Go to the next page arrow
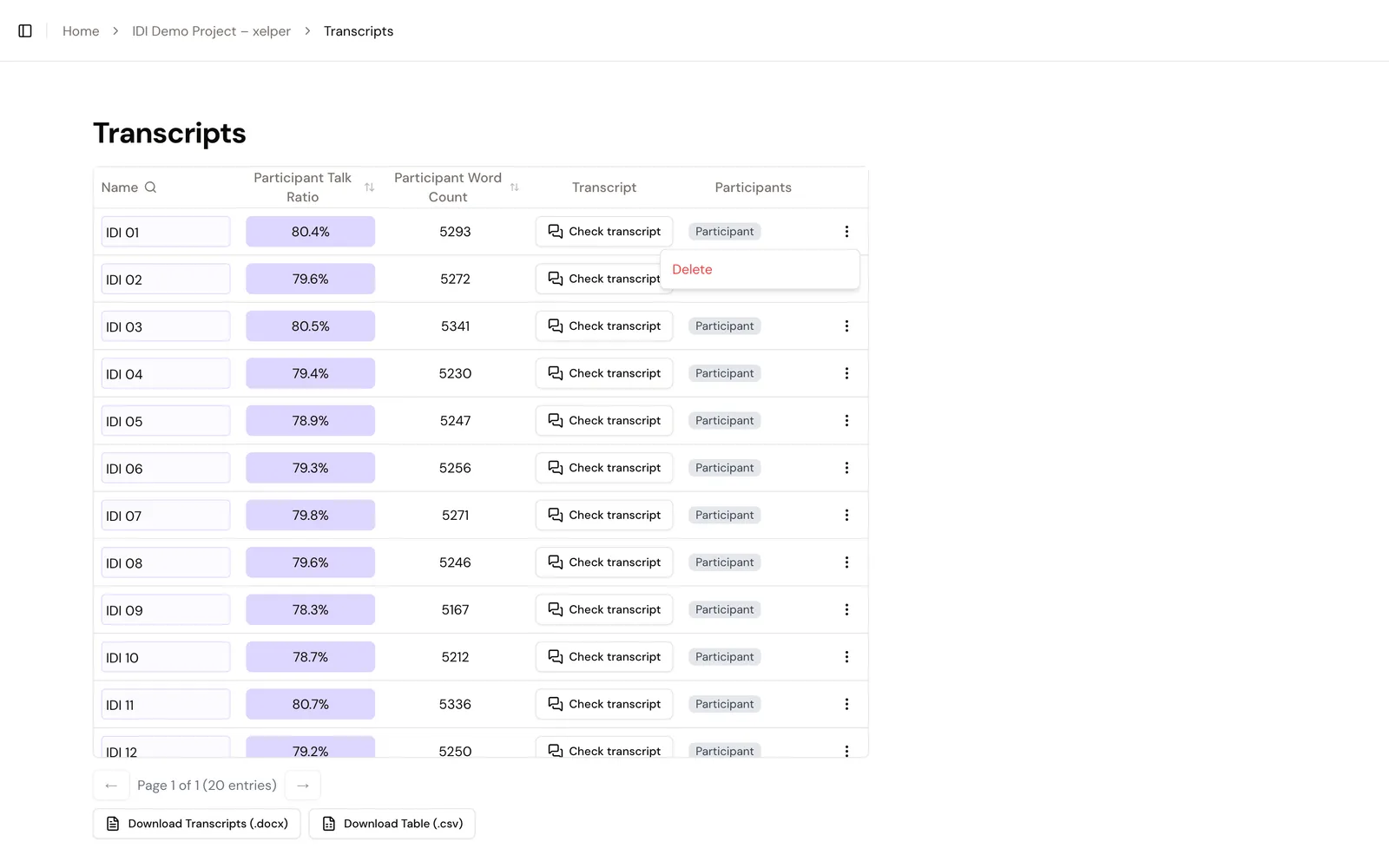Viewport: 1389px width, 868px height. point(303,786)
